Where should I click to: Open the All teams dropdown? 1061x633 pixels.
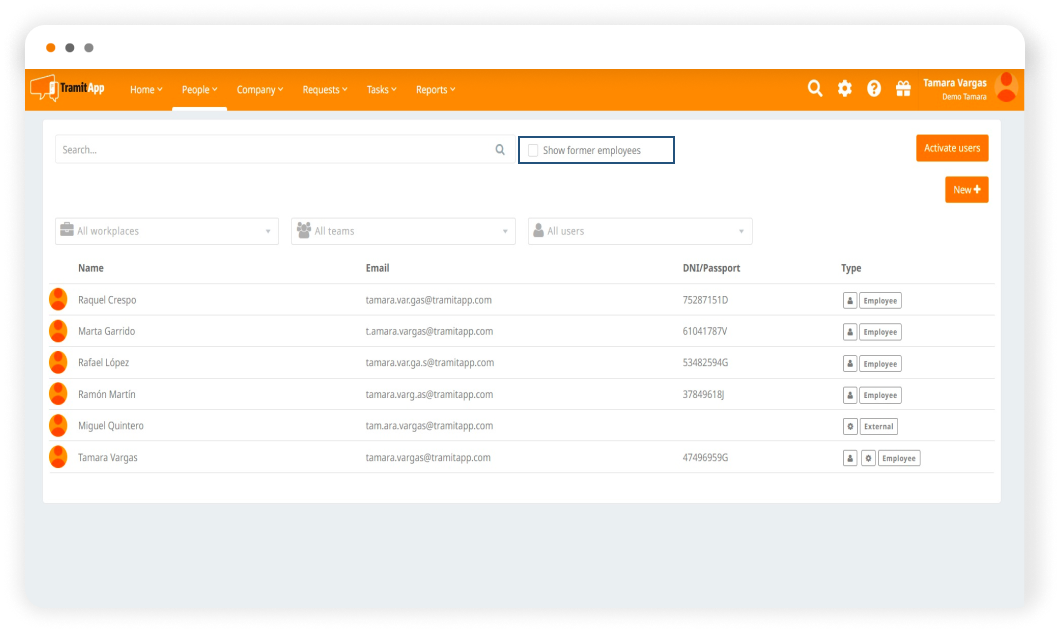tap(403, 231)
